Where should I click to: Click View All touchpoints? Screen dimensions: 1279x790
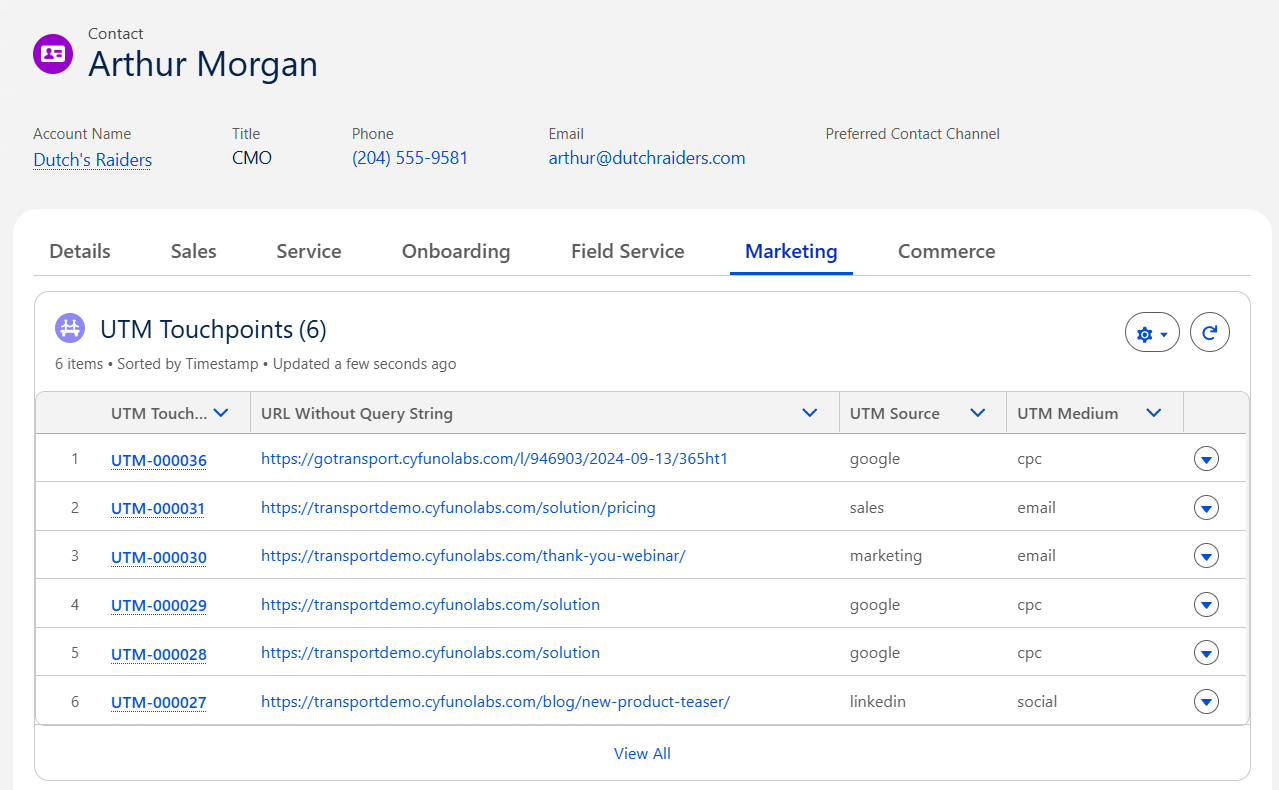pyautogui.click(x=642, y=753)
